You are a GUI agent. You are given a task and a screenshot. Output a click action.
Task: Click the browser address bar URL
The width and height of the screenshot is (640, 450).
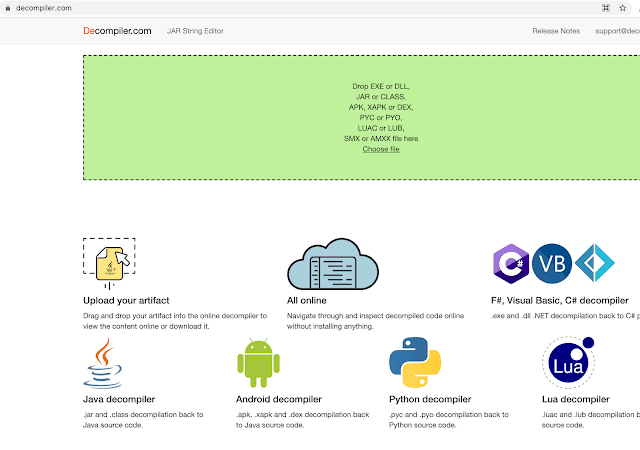(x=44, y=8)
